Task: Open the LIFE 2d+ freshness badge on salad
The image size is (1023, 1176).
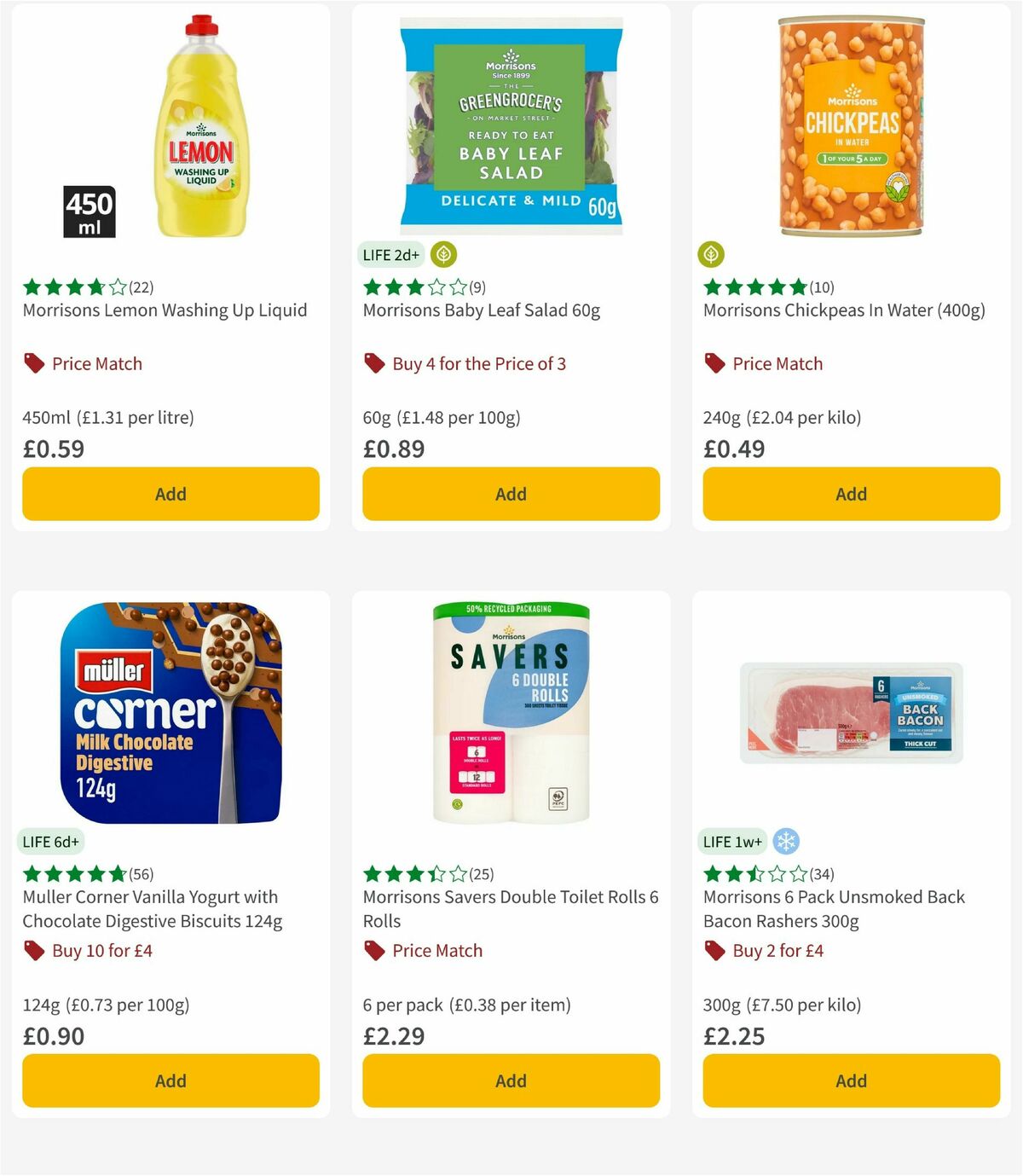Action: pos(390,254)
